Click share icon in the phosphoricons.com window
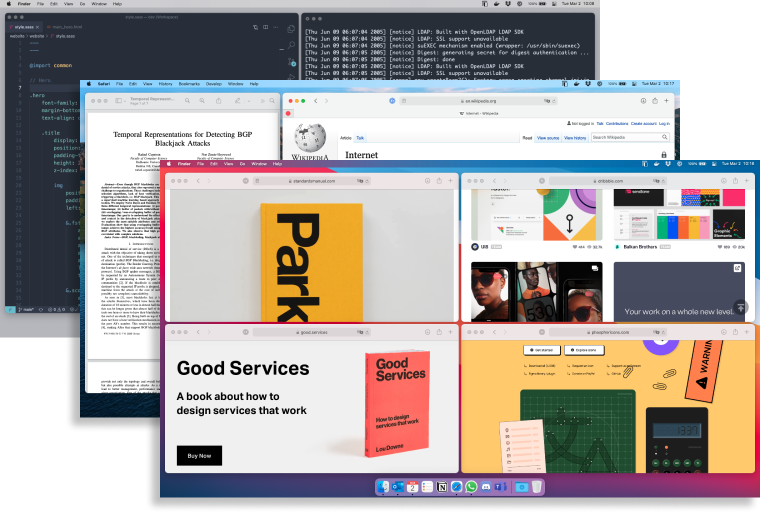 735,332
